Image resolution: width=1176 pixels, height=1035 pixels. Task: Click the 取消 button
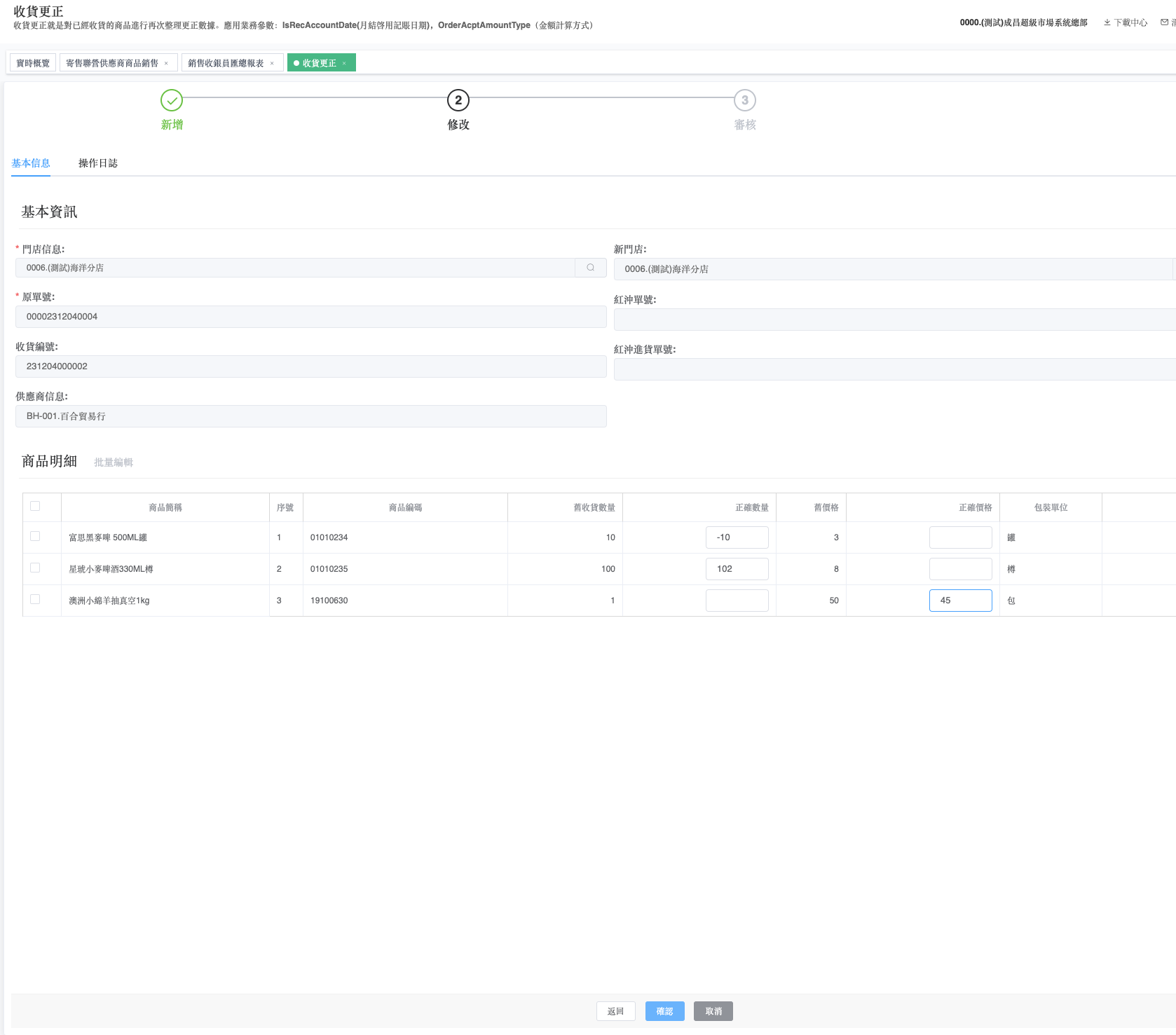713,1011
